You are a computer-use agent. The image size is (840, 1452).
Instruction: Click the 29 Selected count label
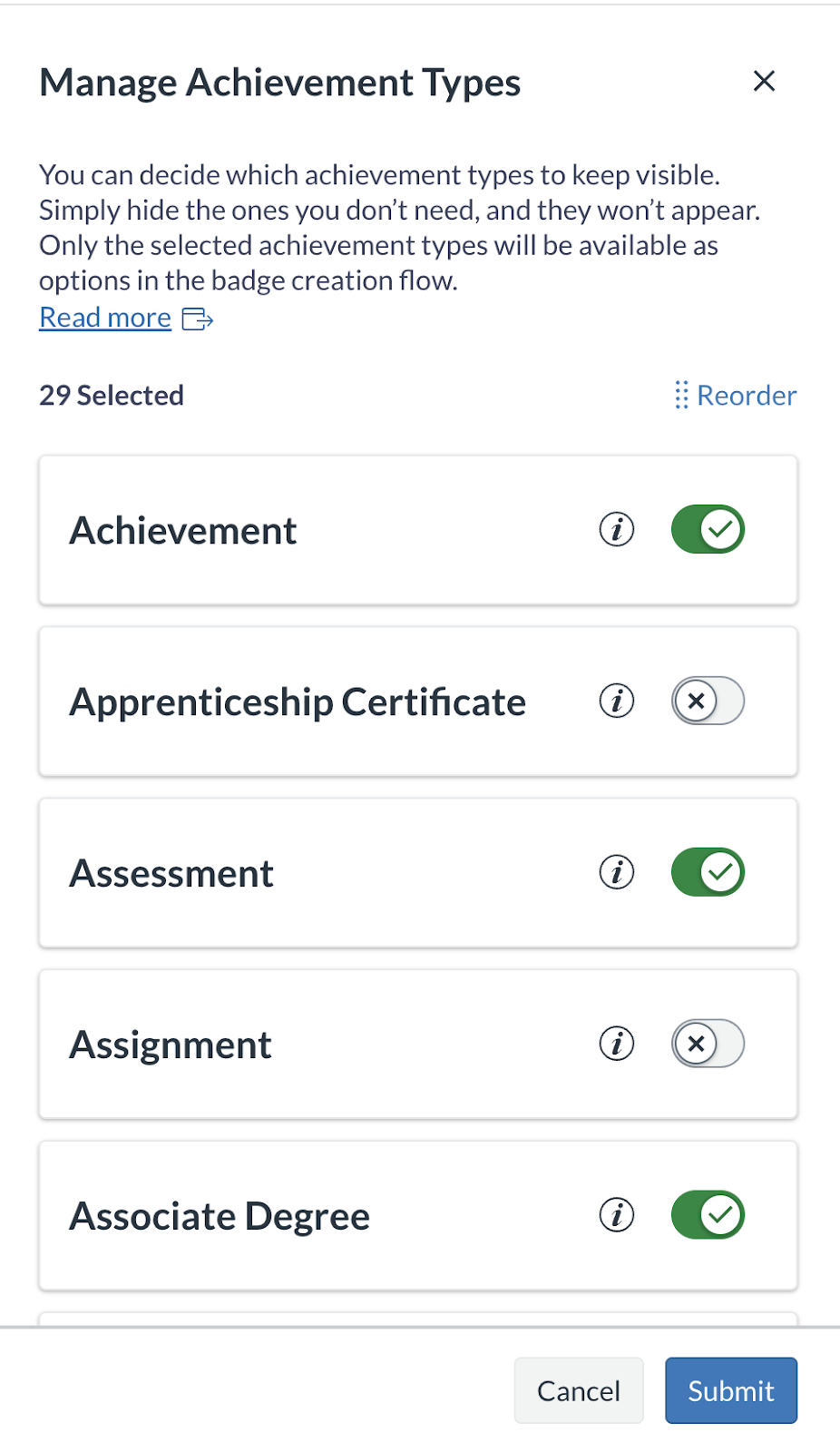pyautogui.click(x=112, y=396)
